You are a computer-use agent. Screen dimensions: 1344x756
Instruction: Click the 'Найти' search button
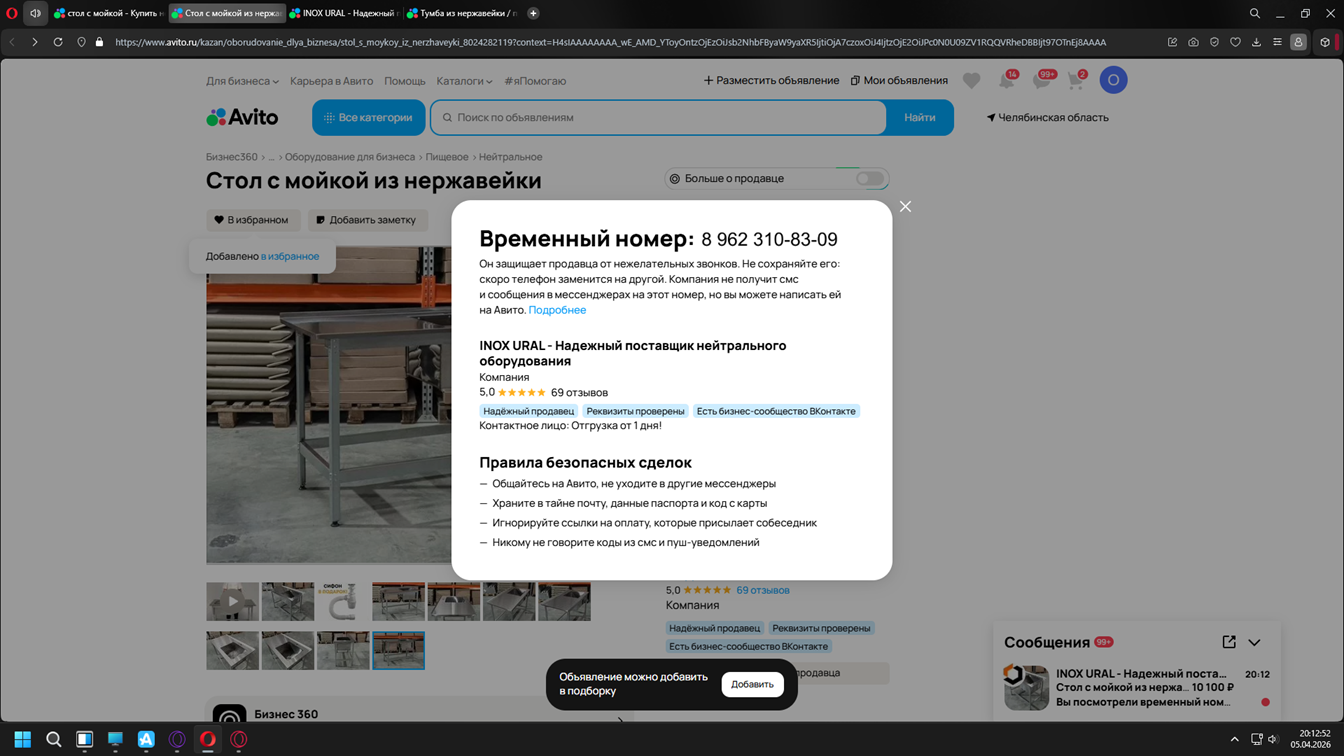point(920,117)
